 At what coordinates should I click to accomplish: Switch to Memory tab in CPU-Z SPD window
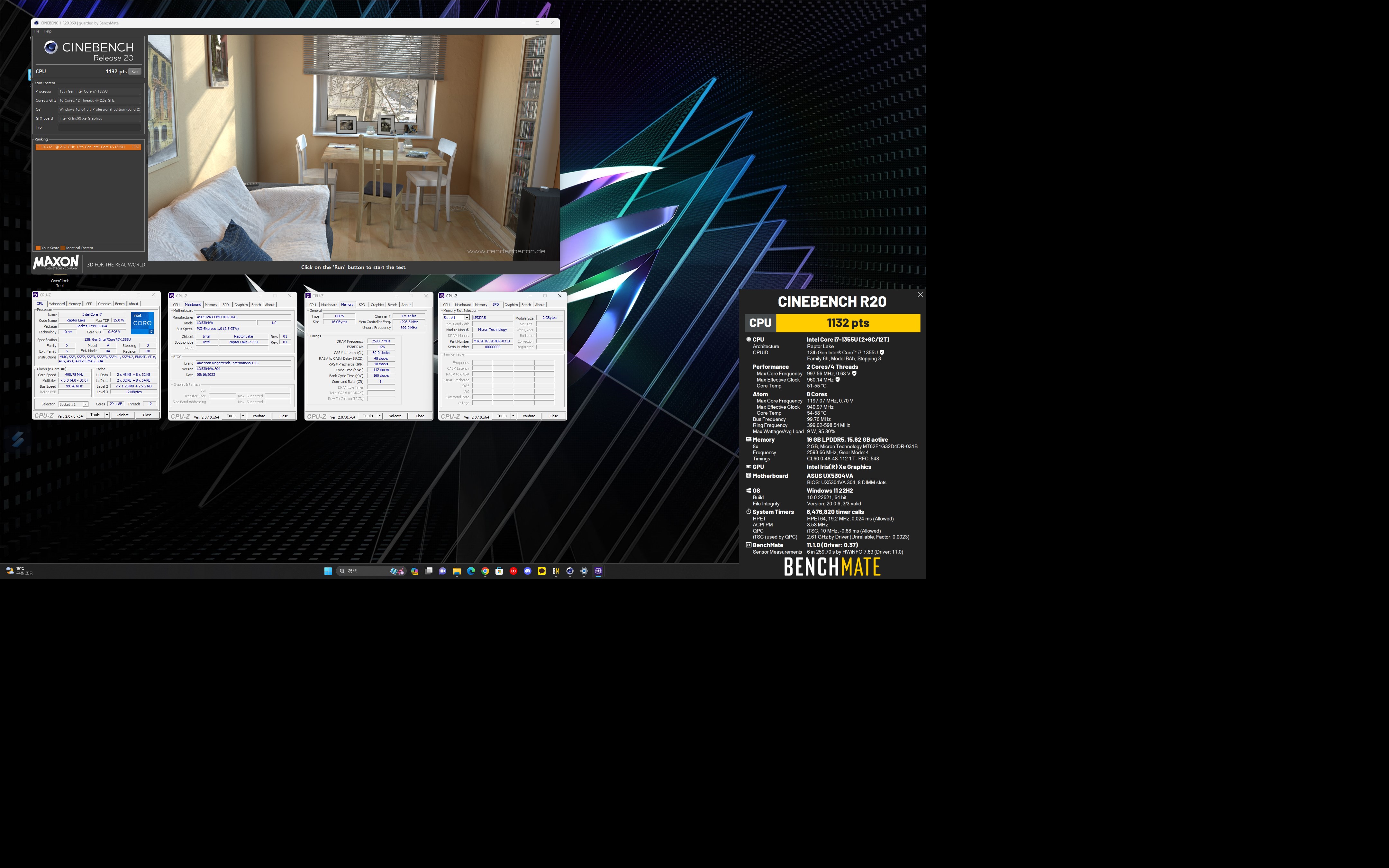point(481,305)
